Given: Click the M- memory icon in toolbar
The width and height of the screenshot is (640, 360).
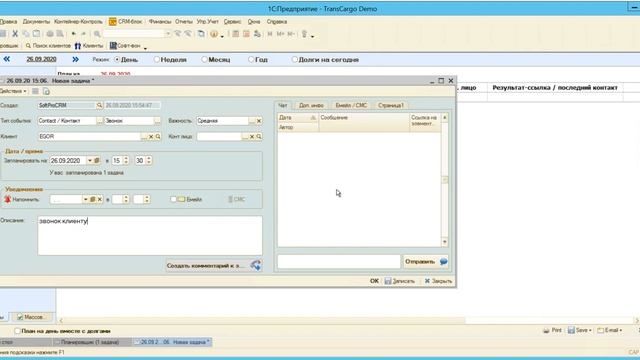Looking at the screenshot, I should 291,34.
